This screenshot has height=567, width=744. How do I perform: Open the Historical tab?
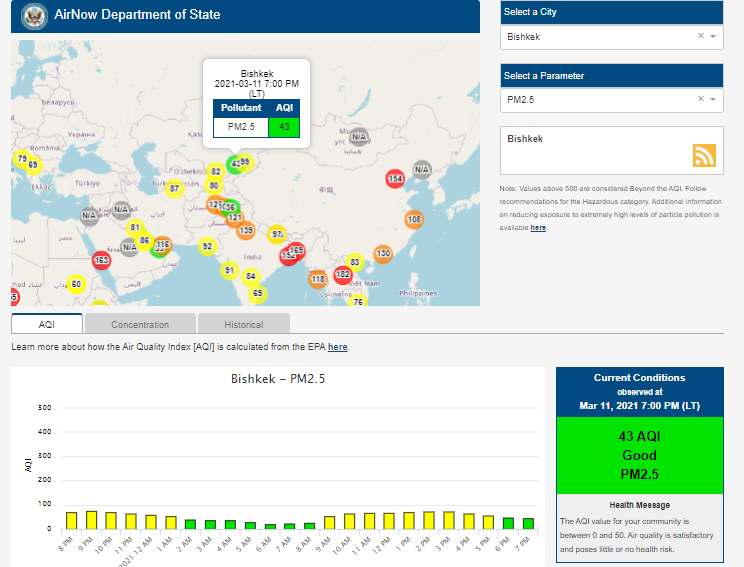click(x=243, y=324)
